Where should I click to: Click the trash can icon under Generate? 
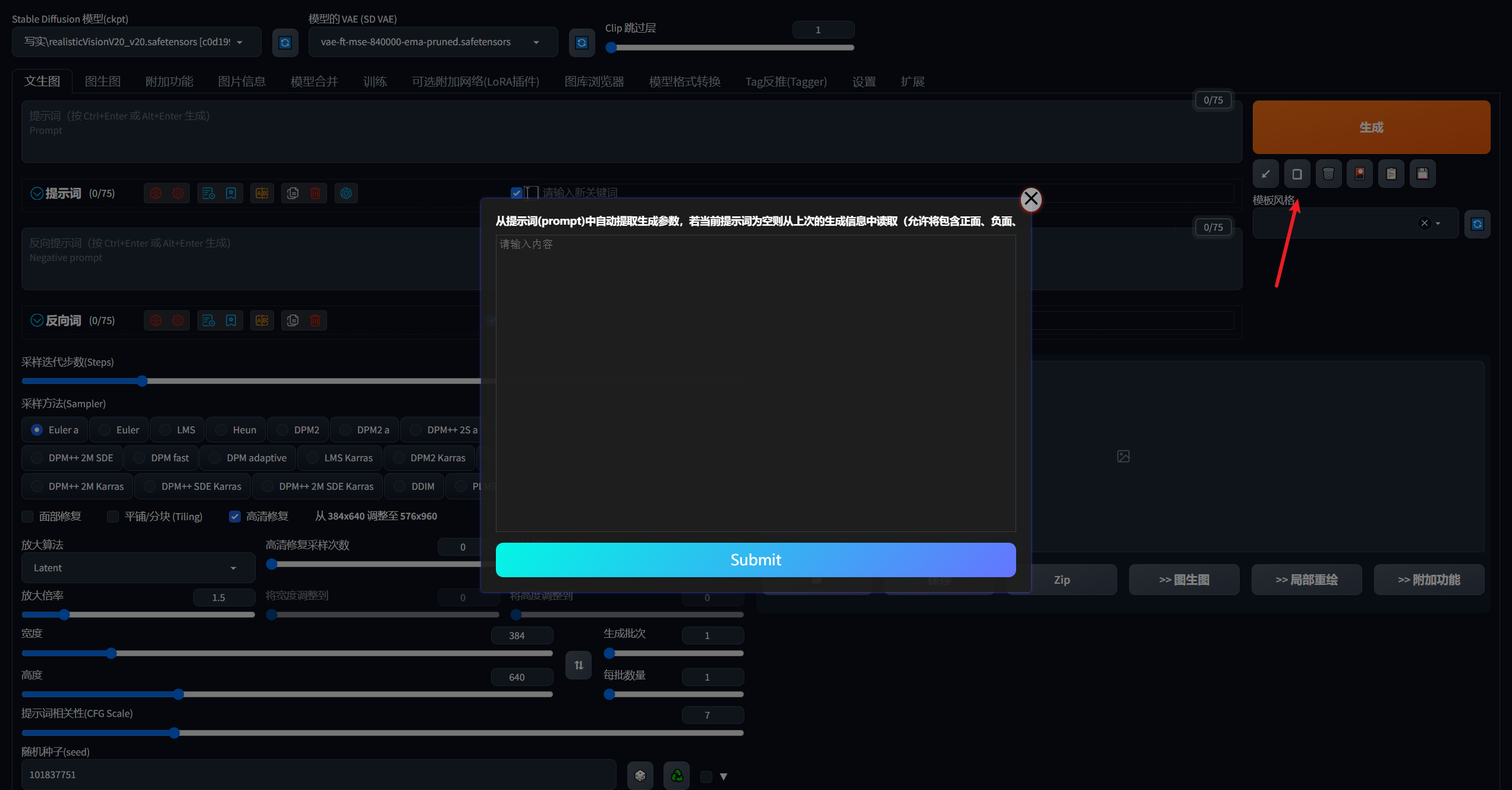coord(1328,174)
